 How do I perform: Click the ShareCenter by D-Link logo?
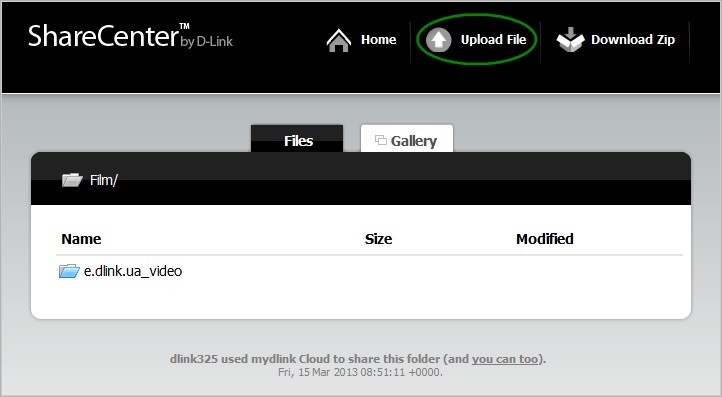pos(130,36)
